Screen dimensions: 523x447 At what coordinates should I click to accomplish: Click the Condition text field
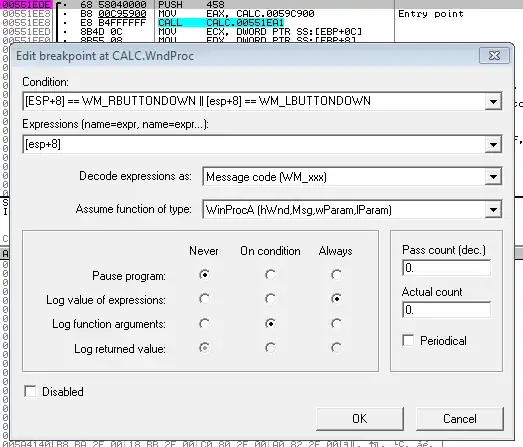tap(254, 101)
